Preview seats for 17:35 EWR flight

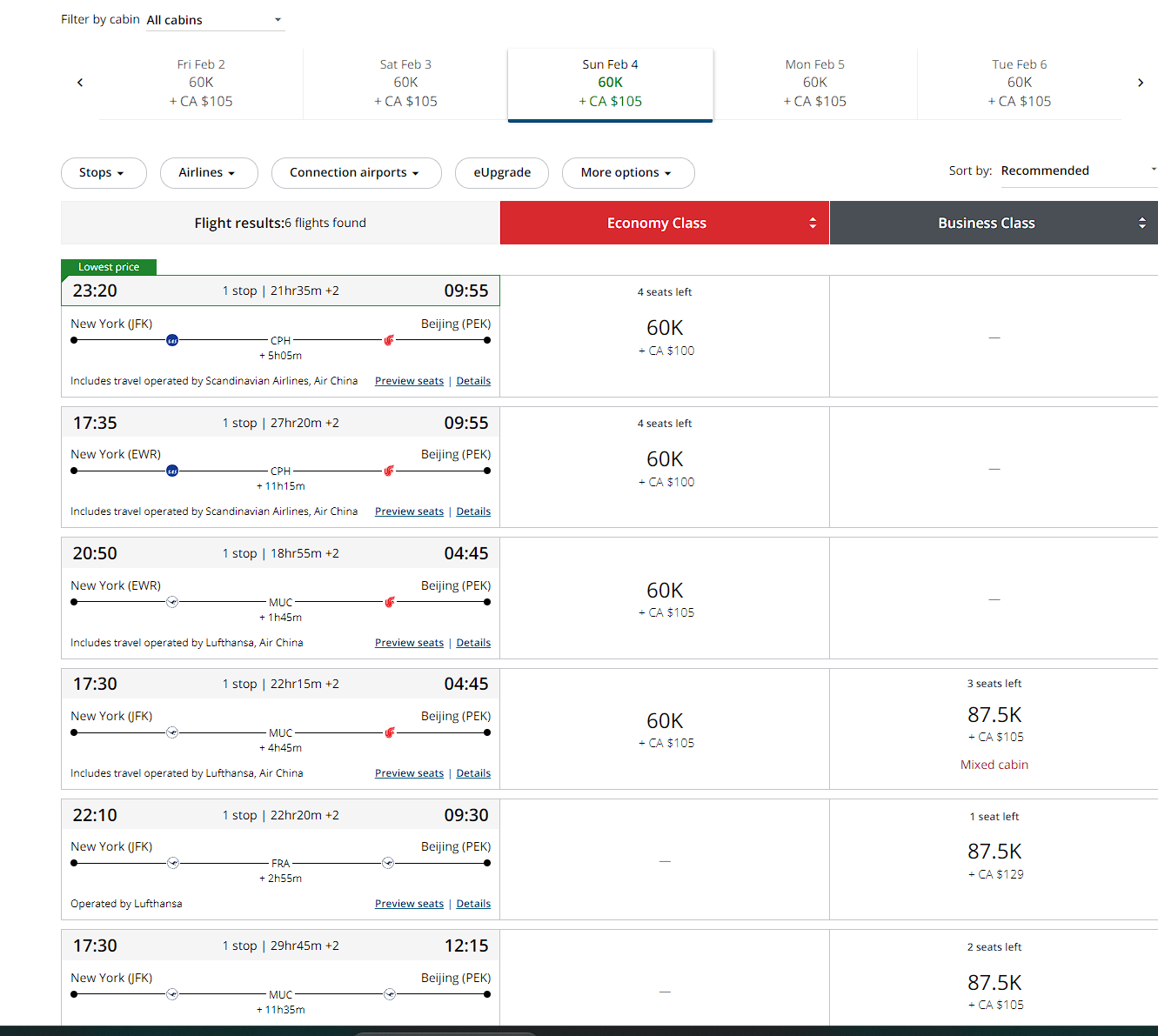coord(409,511)
